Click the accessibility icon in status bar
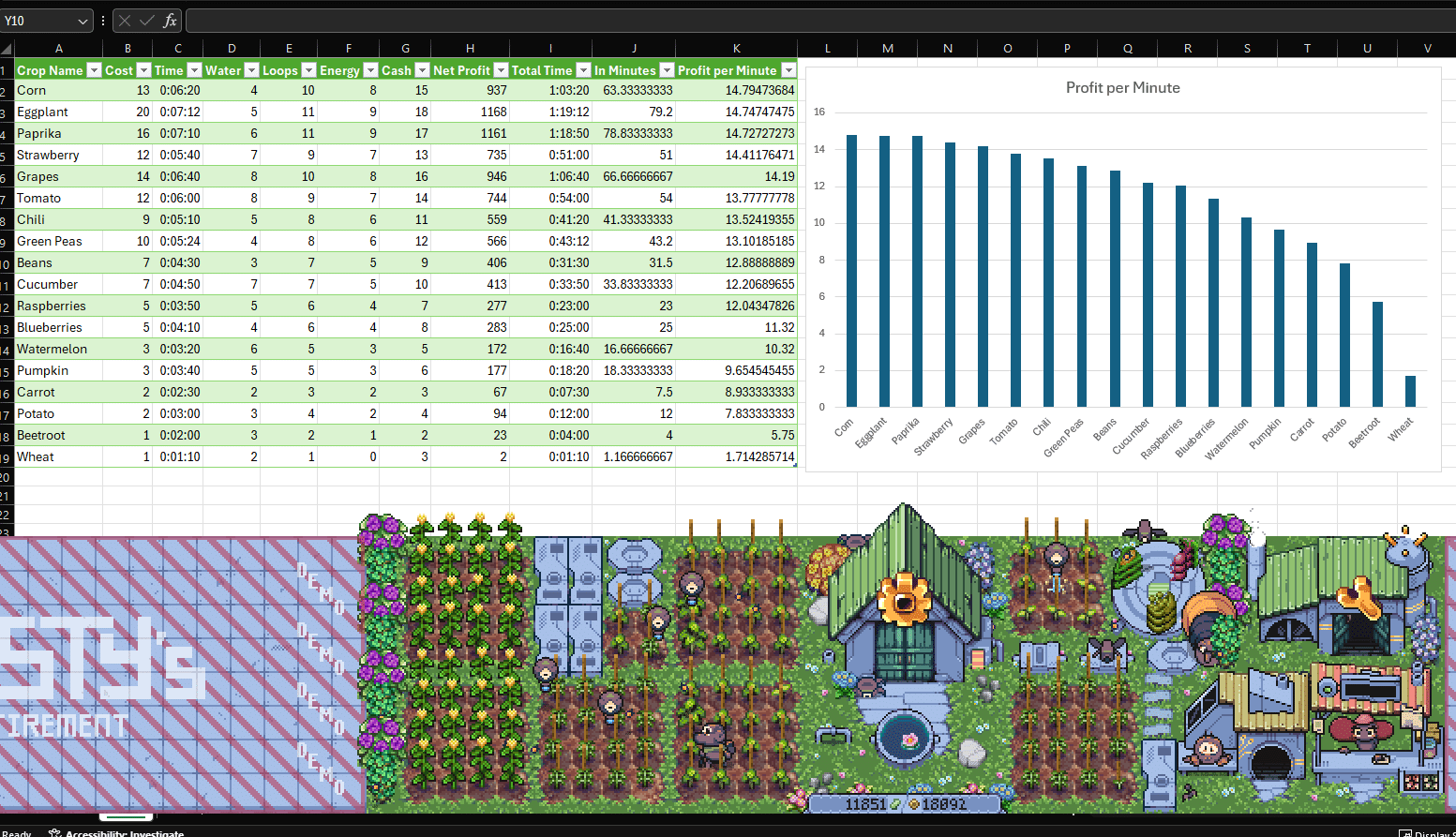Screen dimensions: 1456x837 tap(54, 832)
